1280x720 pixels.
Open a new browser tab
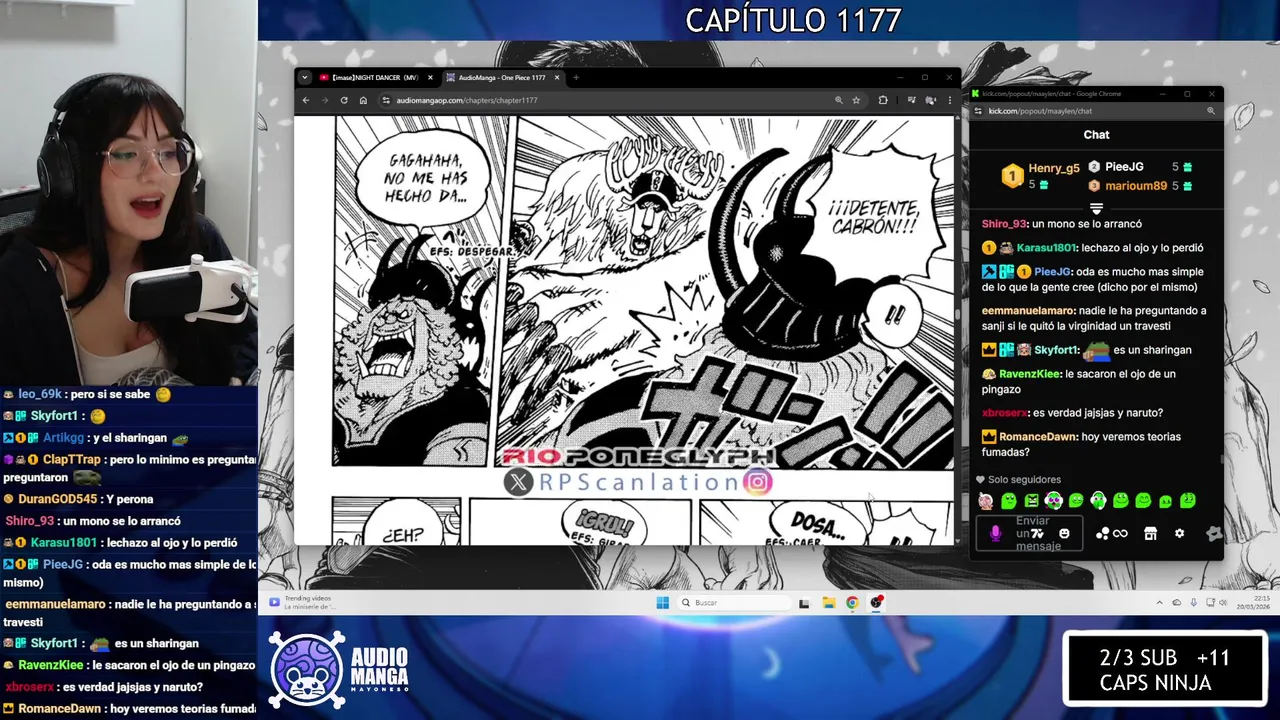(576, 78)
